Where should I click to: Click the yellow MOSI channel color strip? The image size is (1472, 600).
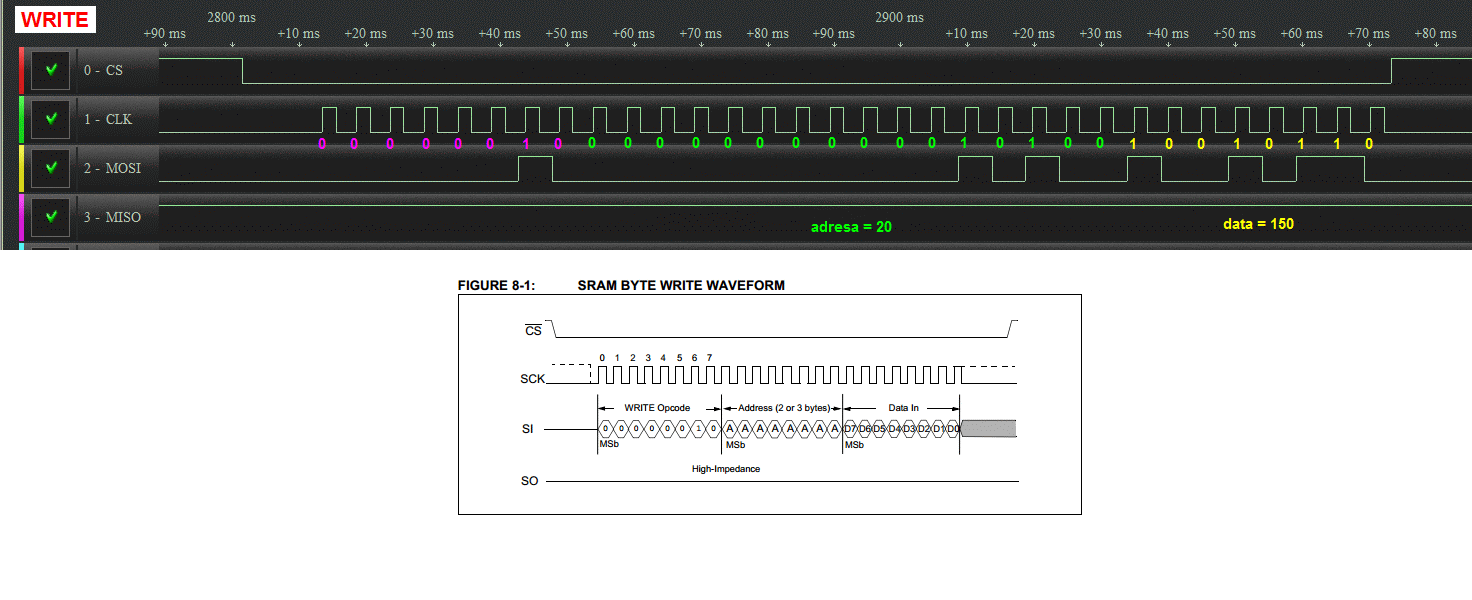tap(21, 168)
